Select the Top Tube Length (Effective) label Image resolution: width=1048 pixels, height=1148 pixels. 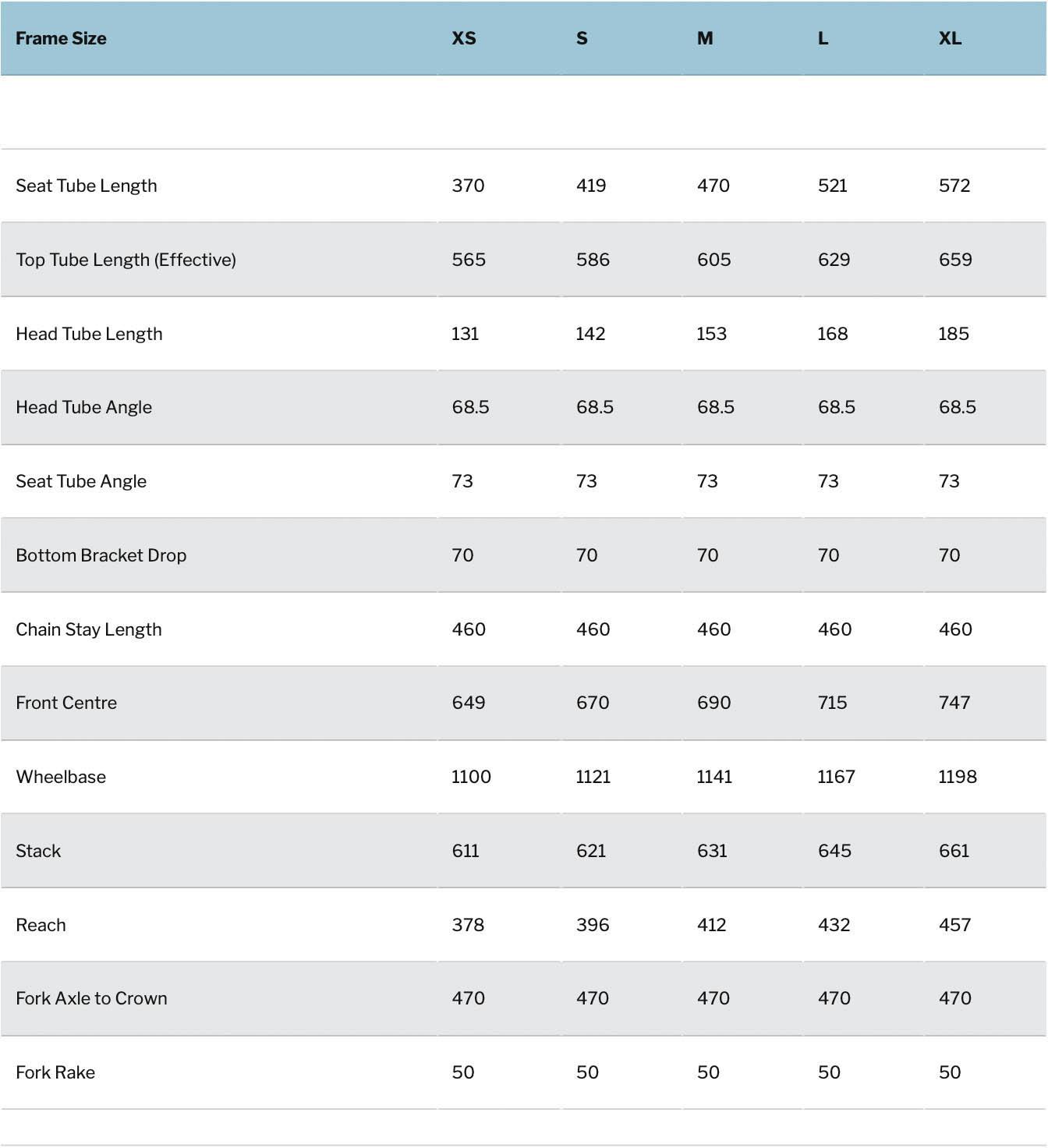pos(126,260)
